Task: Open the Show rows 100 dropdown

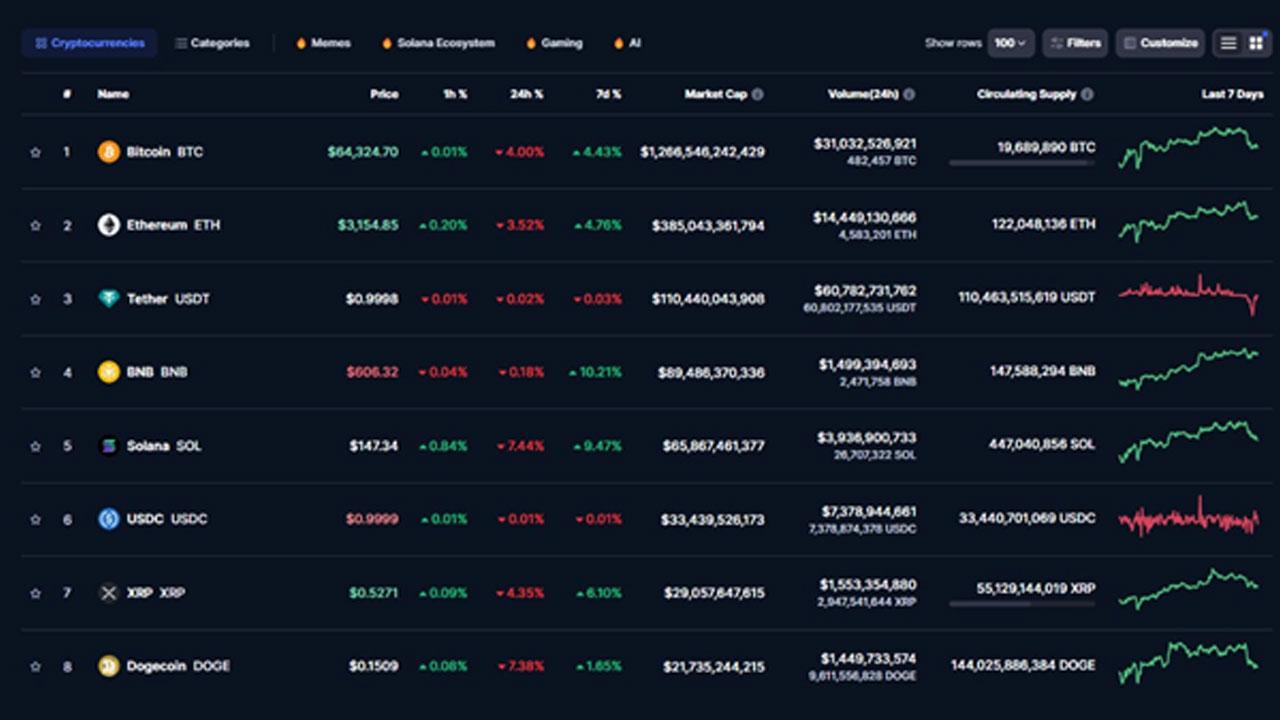Action: (x=1011, y=43)
